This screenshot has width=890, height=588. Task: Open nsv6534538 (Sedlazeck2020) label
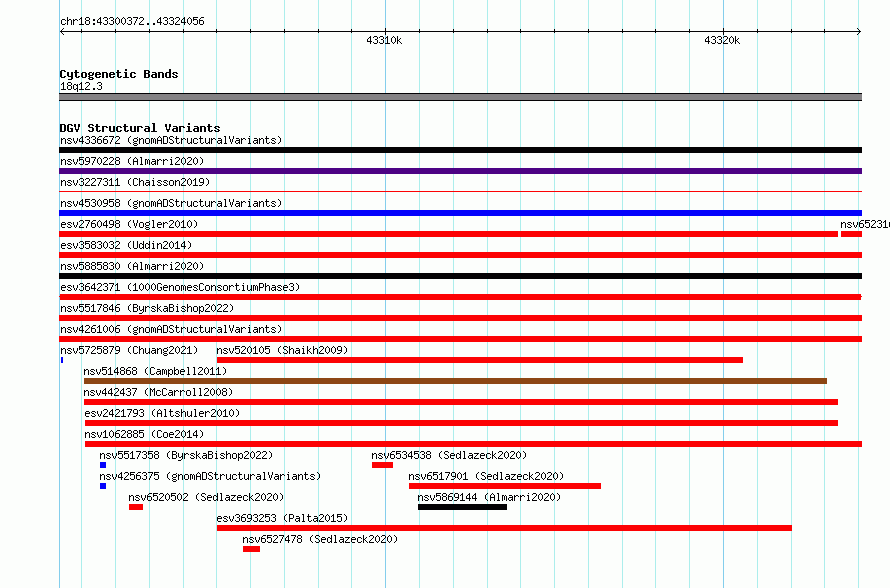click(x=449, y=455)
